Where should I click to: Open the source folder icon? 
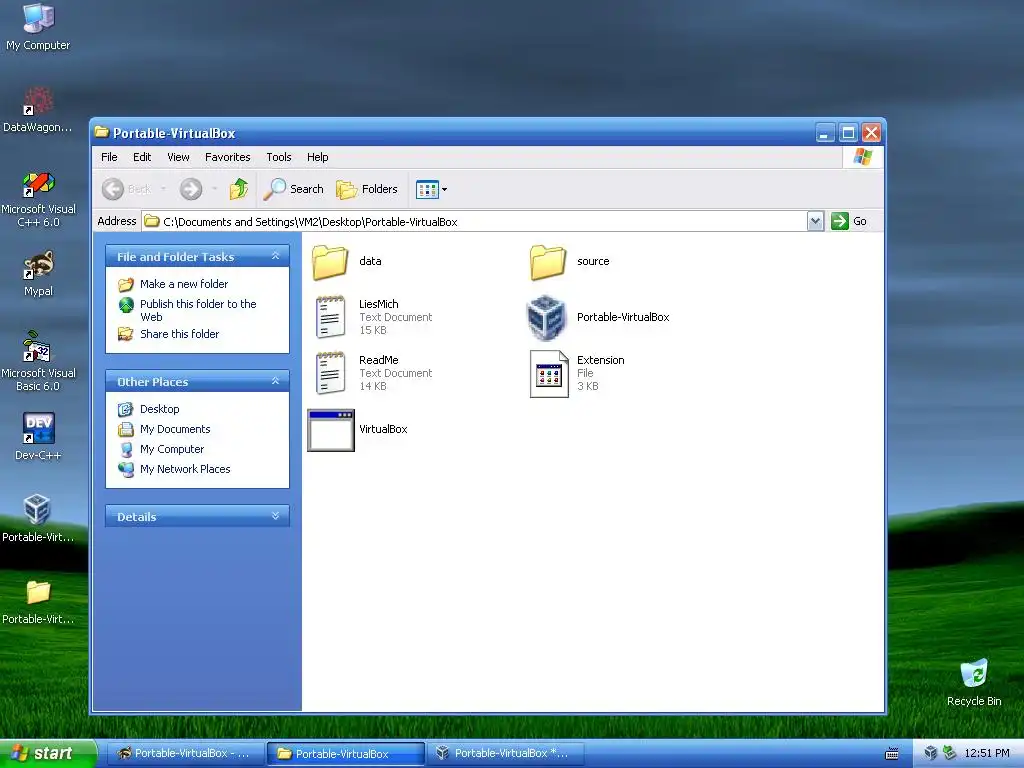point(548,262)
